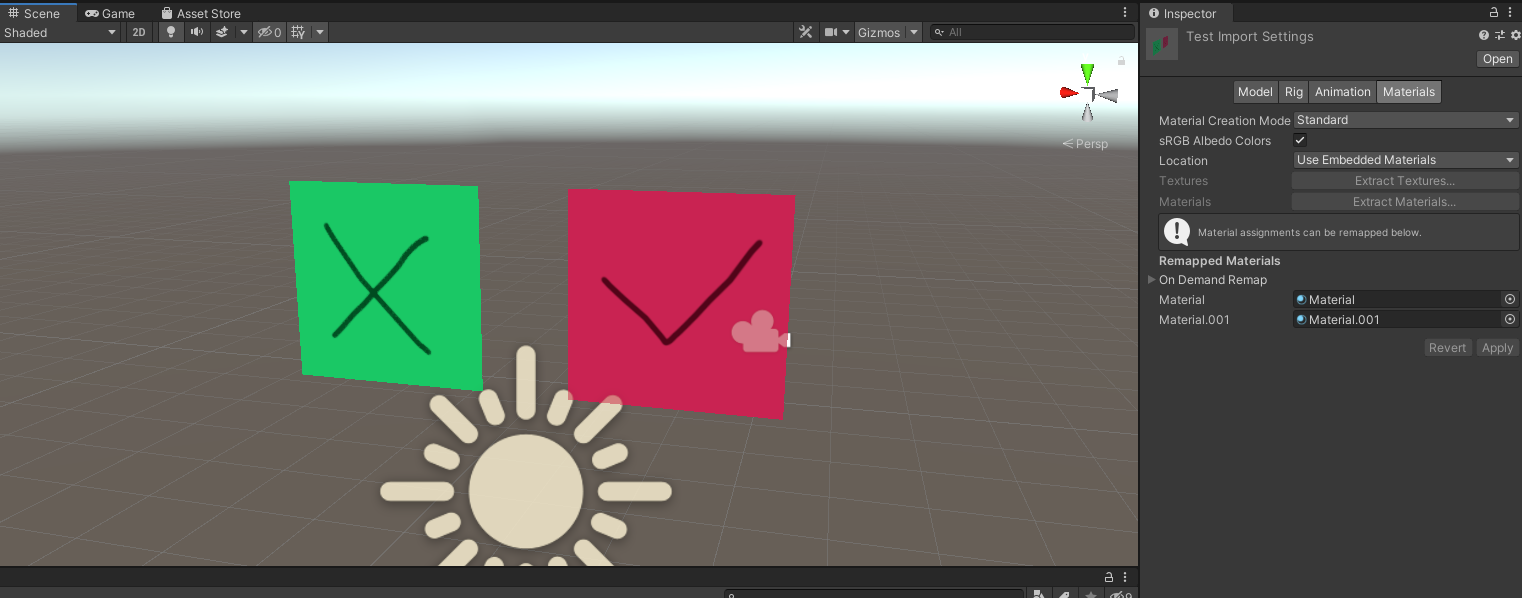The image size is (1522, 598).
Task: Expand the On Demand Remap section
Action: click(1151, 280)
